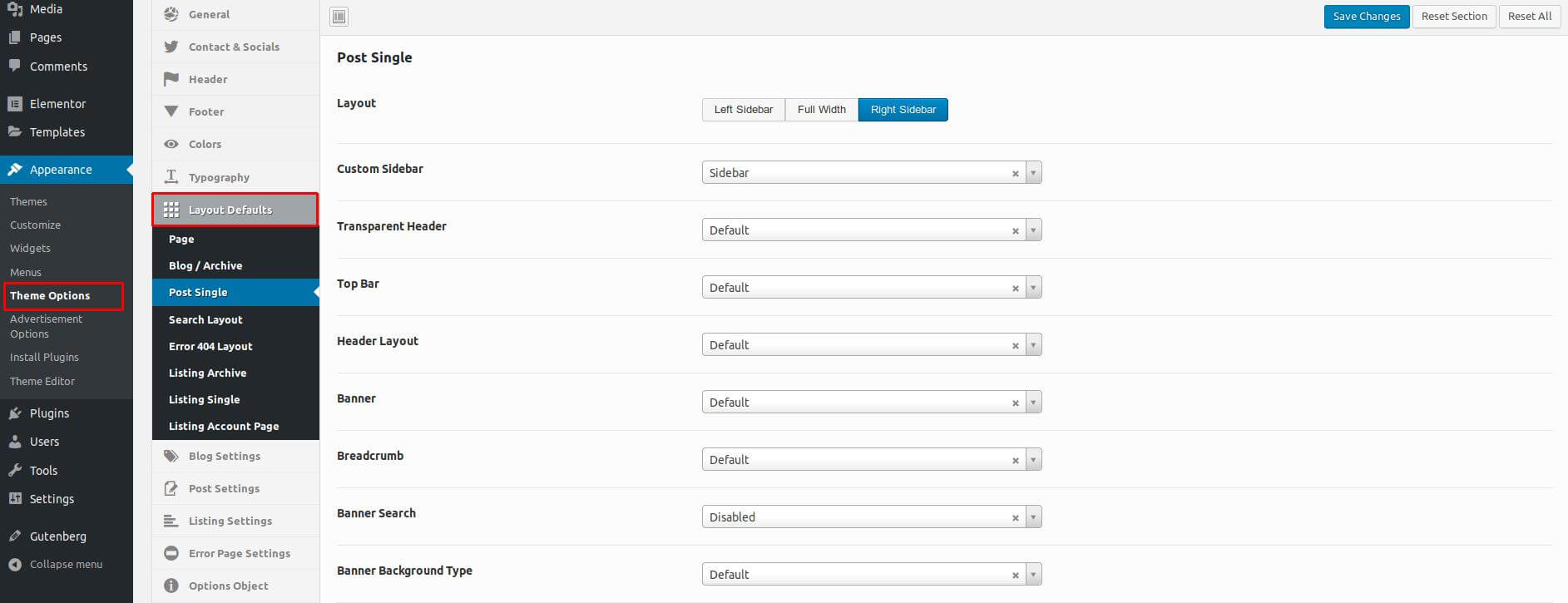Image resolution: width=1568 pixels, height=603 pixels.
Task: Click the Templates folder icon
Action: (x=14, y=131)
